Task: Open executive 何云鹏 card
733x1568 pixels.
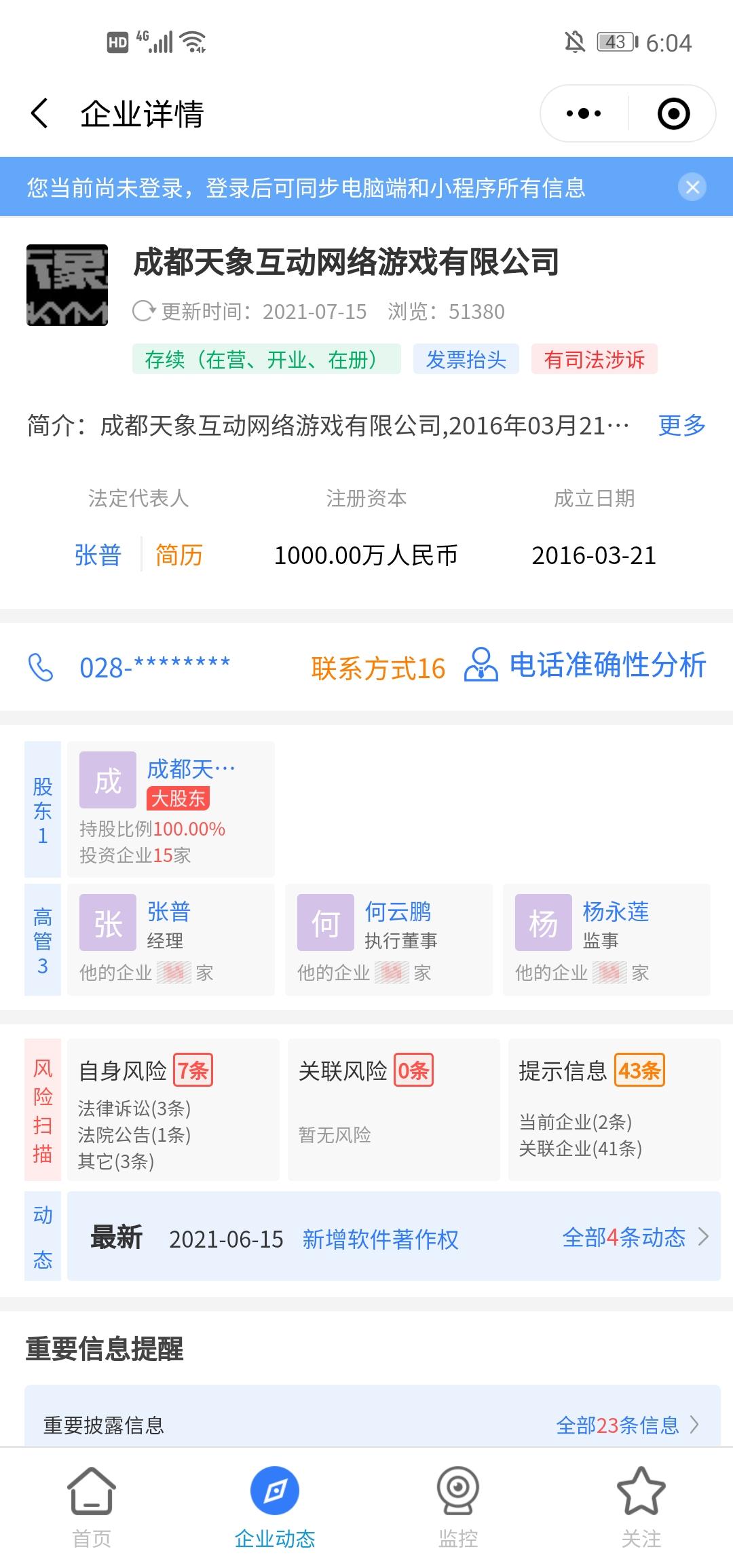Action: click(389, 939)
